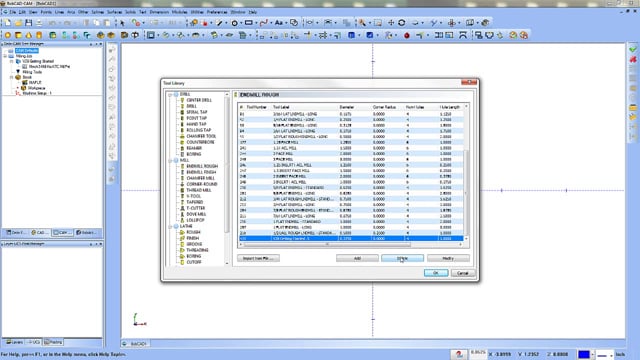Select COUNTERBORE in the tool tree
Screen dimensions: 640x360
[200, 142]
